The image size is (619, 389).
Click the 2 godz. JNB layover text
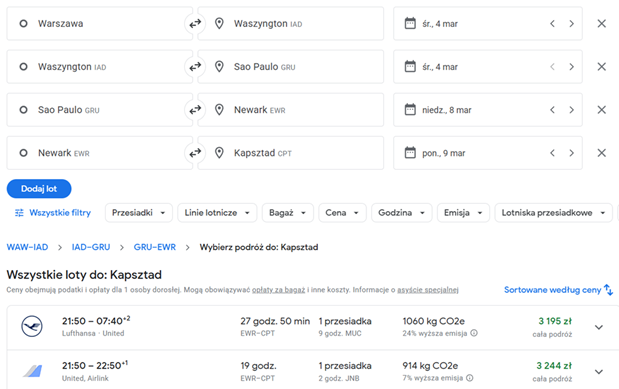pyautogui.click(x=339, y=378)
